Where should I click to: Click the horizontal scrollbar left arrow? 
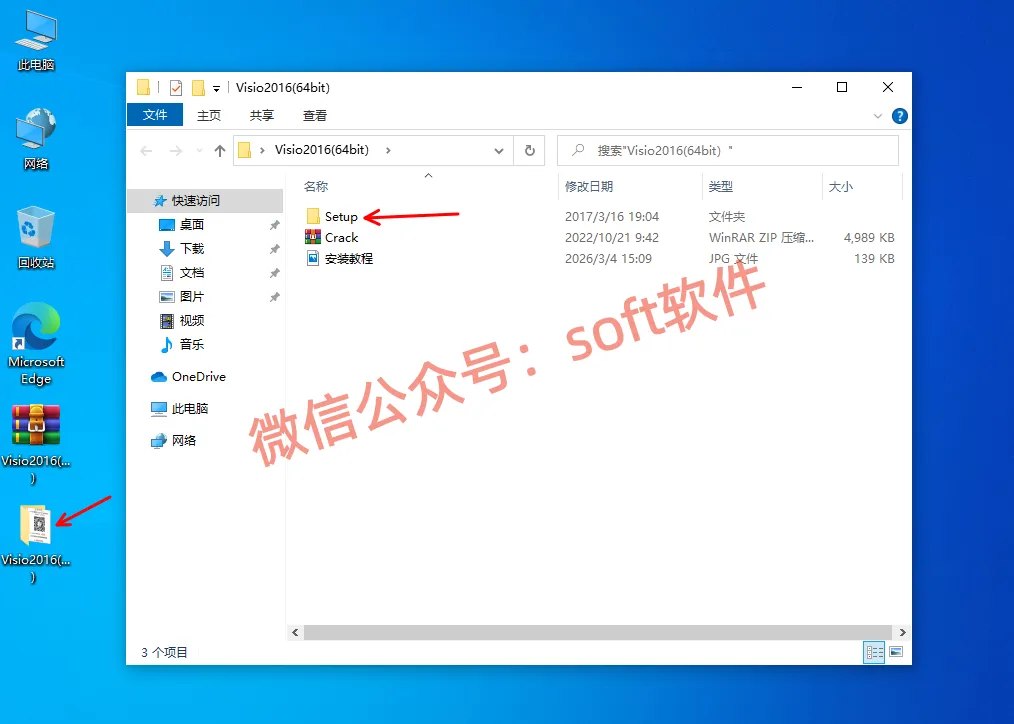pyautogui.click(x=295, y=632)
